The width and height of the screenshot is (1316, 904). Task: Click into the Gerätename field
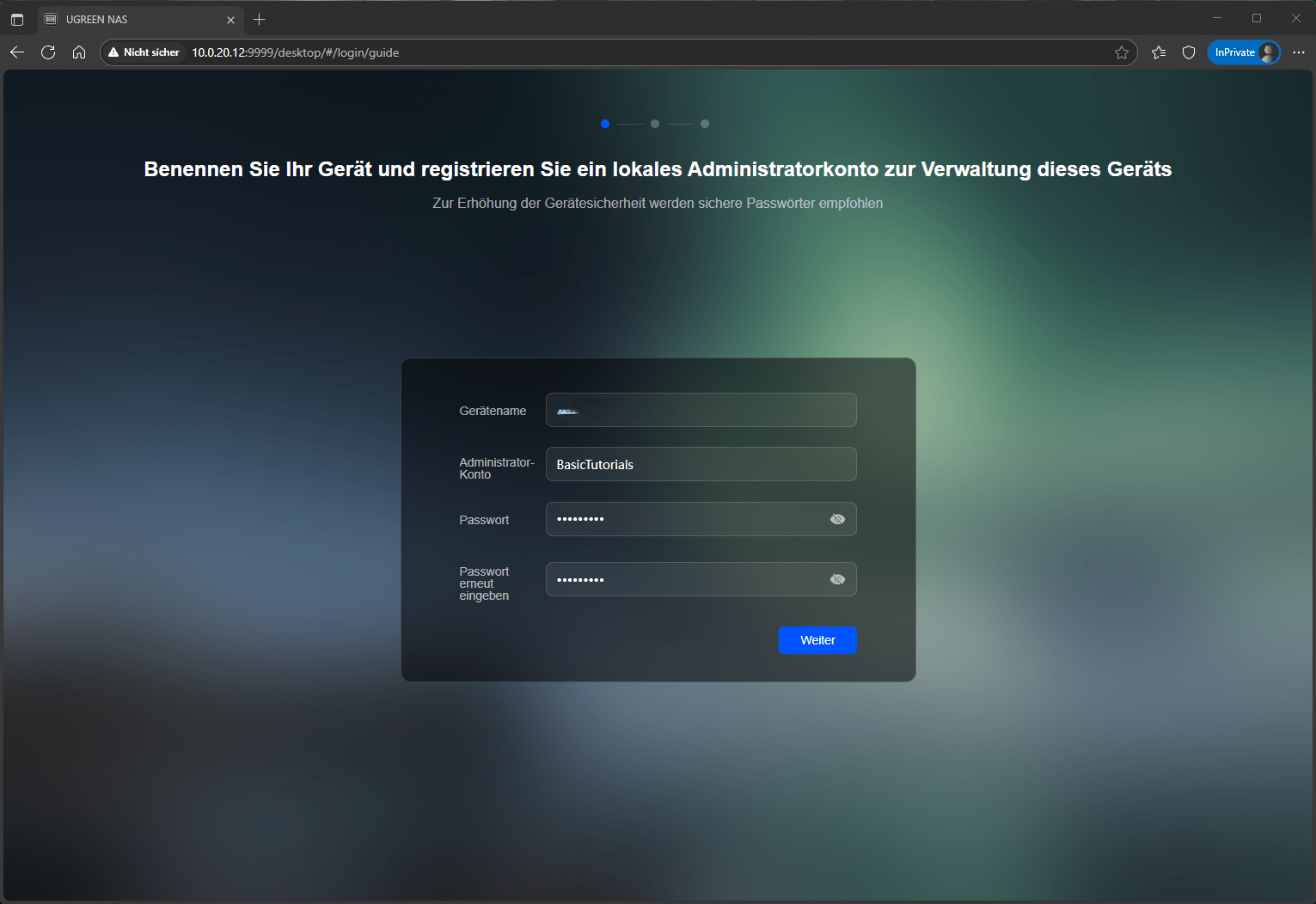point(701,410)
